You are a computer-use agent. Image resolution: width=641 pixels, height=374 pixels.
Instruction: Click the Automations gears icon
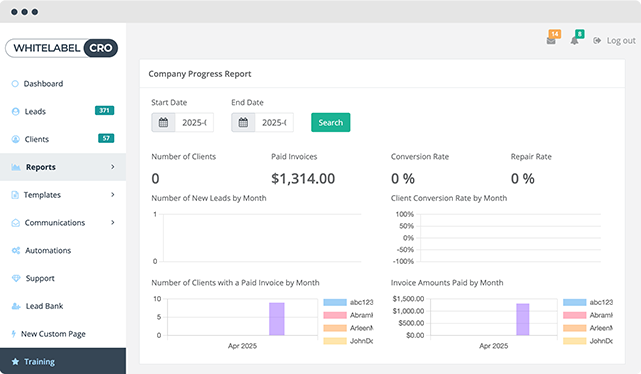coord(16,251)
